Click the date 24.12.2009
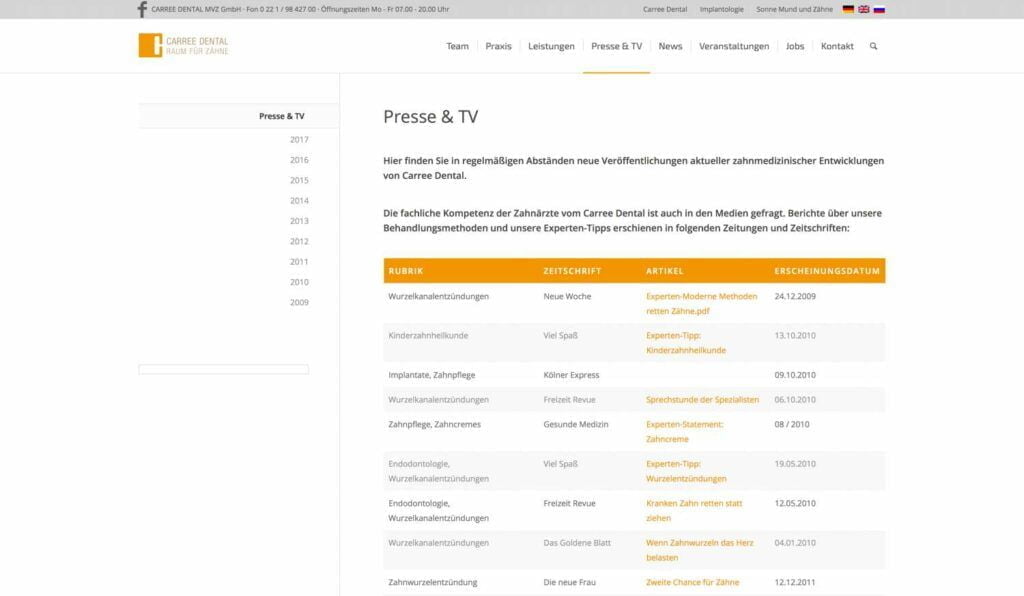1024x596 pixels. 795,296
